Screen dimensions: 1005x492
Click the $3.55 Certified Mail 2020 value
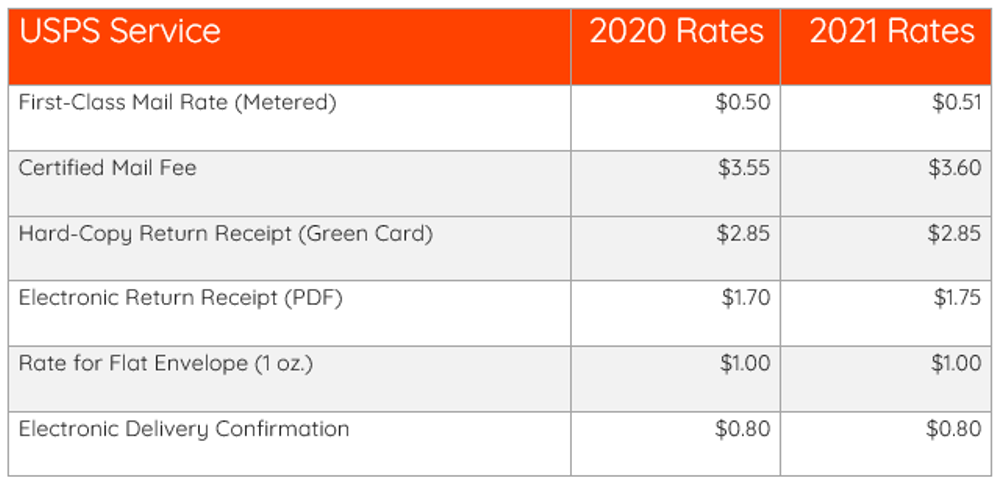click(743, 168)
